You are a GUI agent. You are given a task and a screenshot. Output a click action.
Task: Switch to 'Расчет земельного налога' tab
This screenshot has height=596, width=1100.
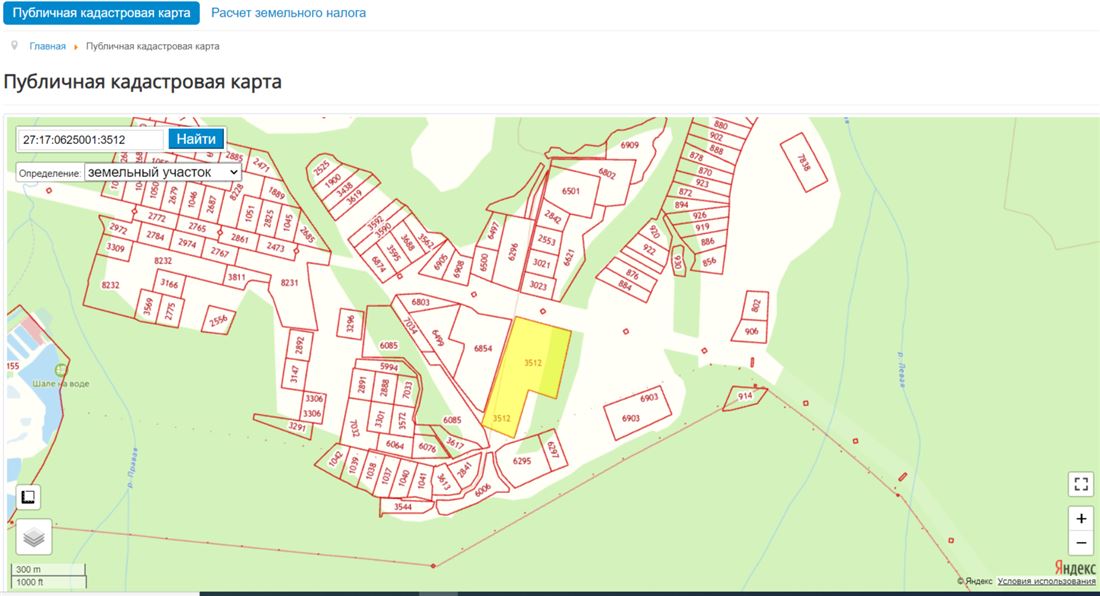point(288,13)
